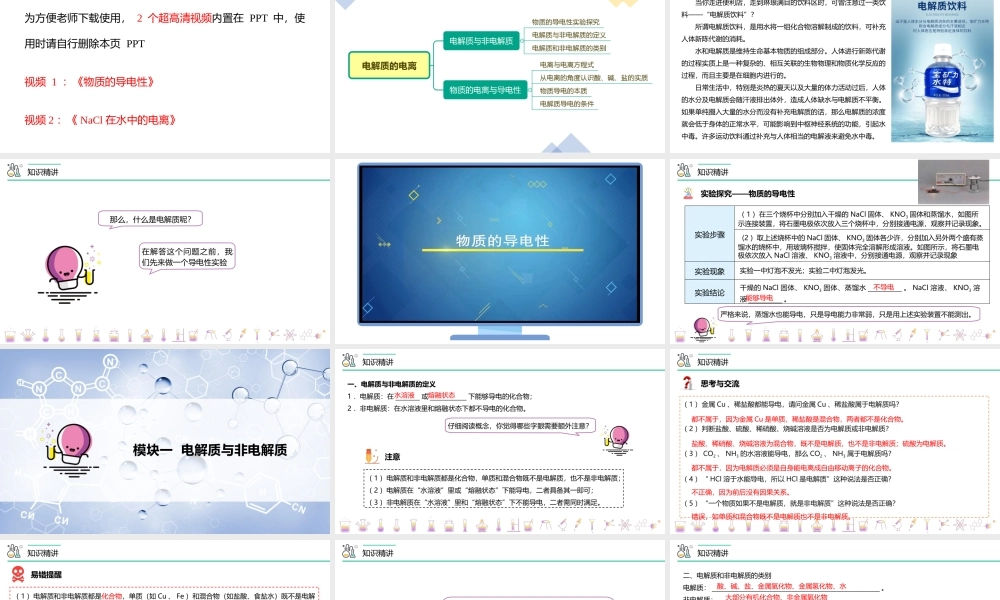
Task: Click the 实验现象 table cell
Action: click(x=710, y=271)
